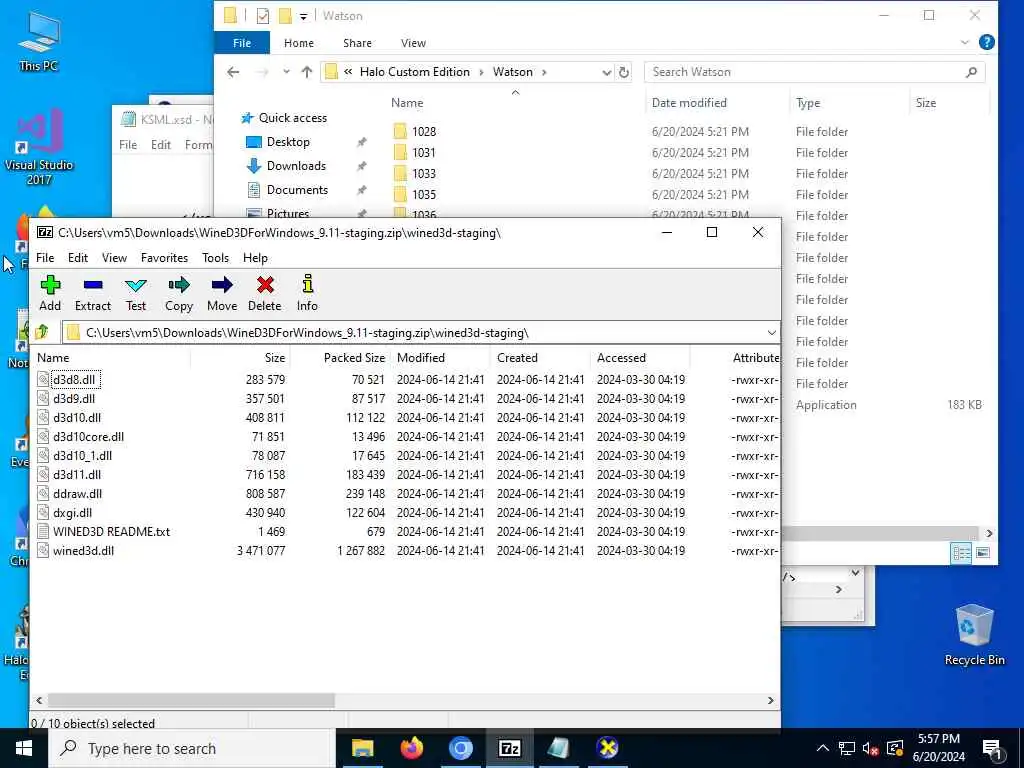Select WINED3D README.txt file
Viewport: 1024px width, 768px height.
coord(111,532)
